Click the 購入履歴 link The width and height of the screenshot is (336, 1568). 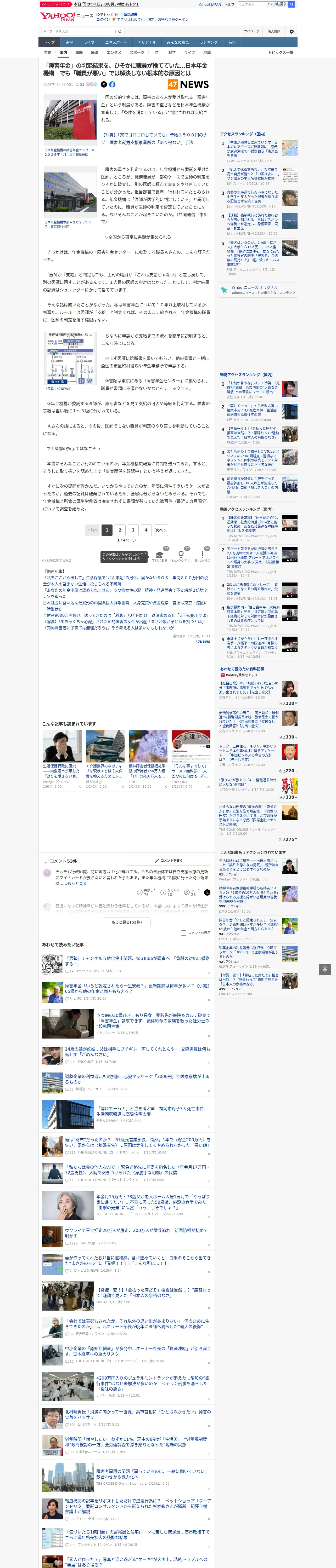[274, 32]
